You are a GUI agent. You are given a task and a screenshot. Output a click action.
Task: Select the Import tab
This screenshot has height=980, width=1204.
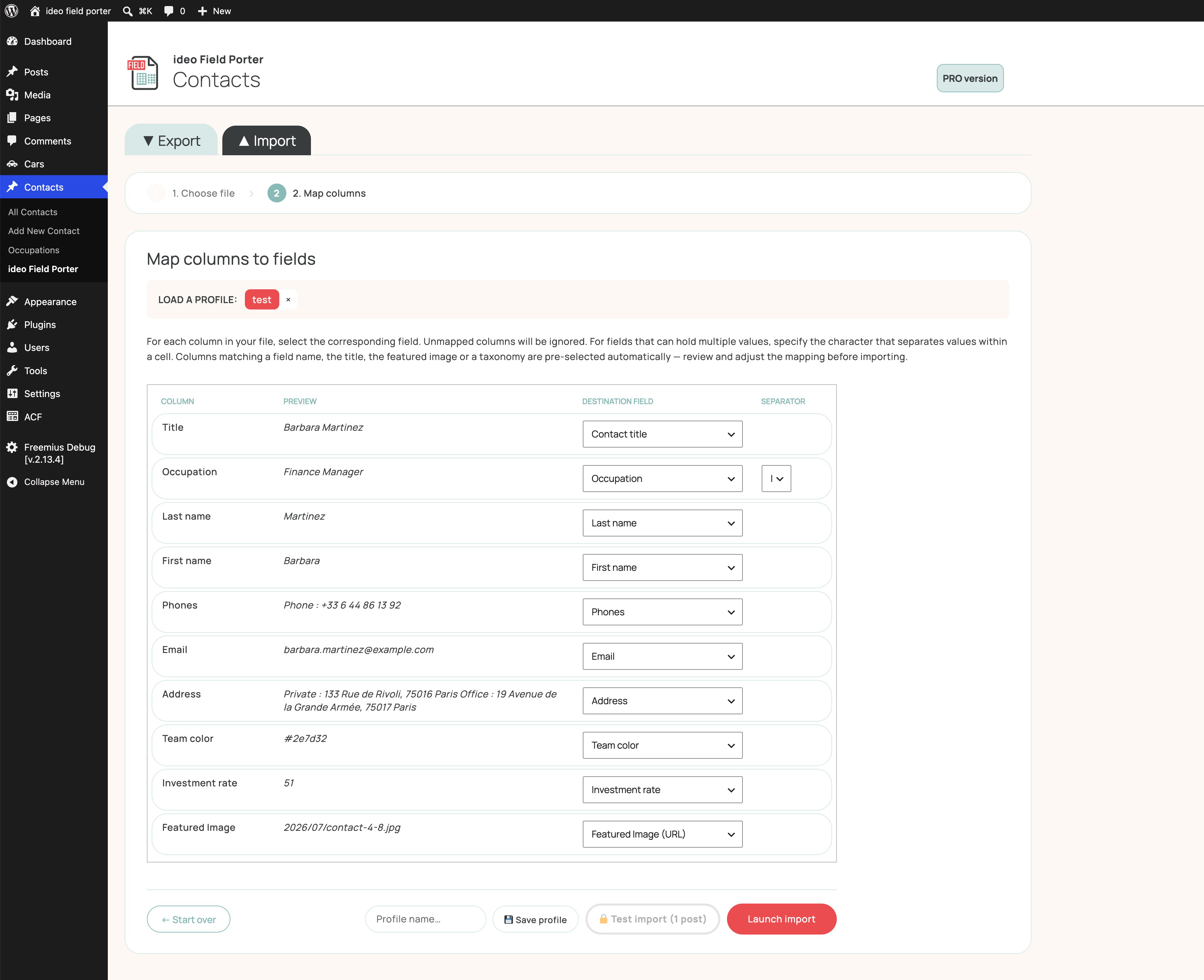pos(266,140)
